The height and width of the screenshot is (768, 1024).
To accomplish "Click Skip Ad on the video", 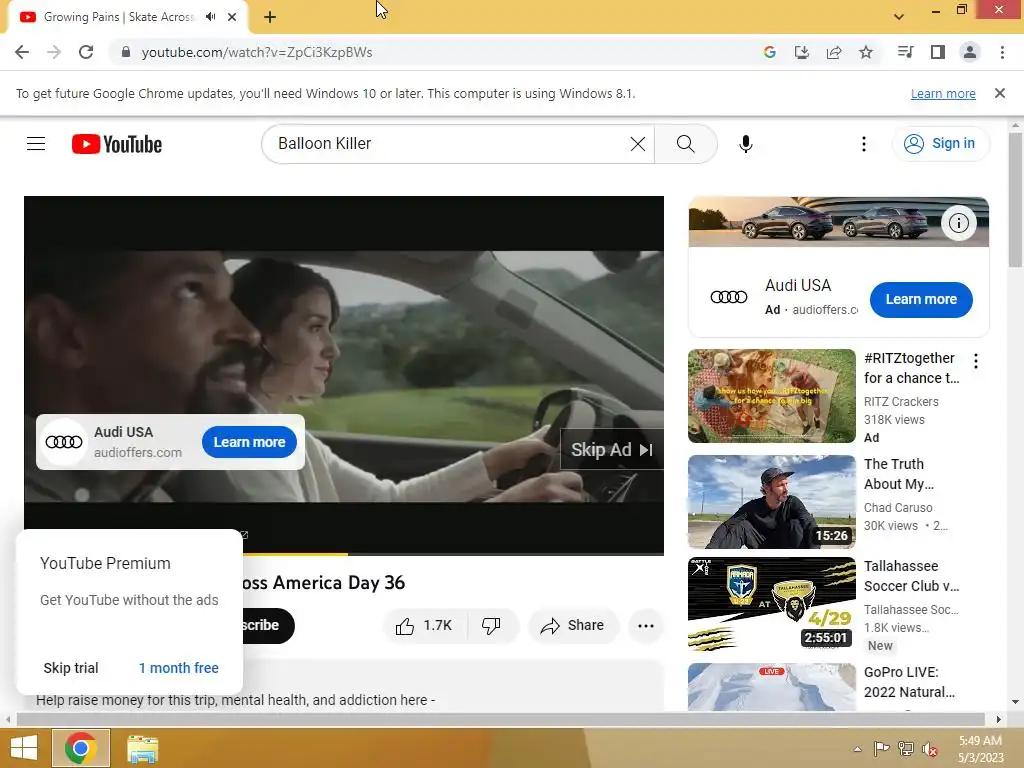I will click(x=612, y=450).
